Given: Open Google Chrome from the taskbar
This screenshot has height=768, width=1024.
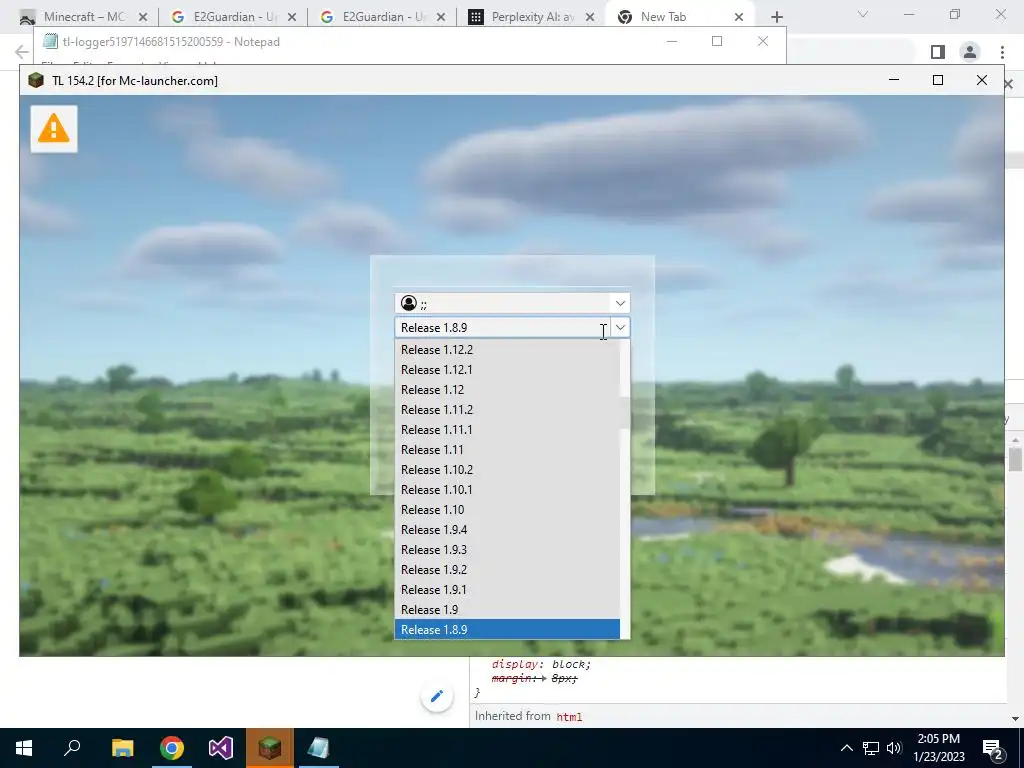Looking at the screenshot, I should [172, 748].
